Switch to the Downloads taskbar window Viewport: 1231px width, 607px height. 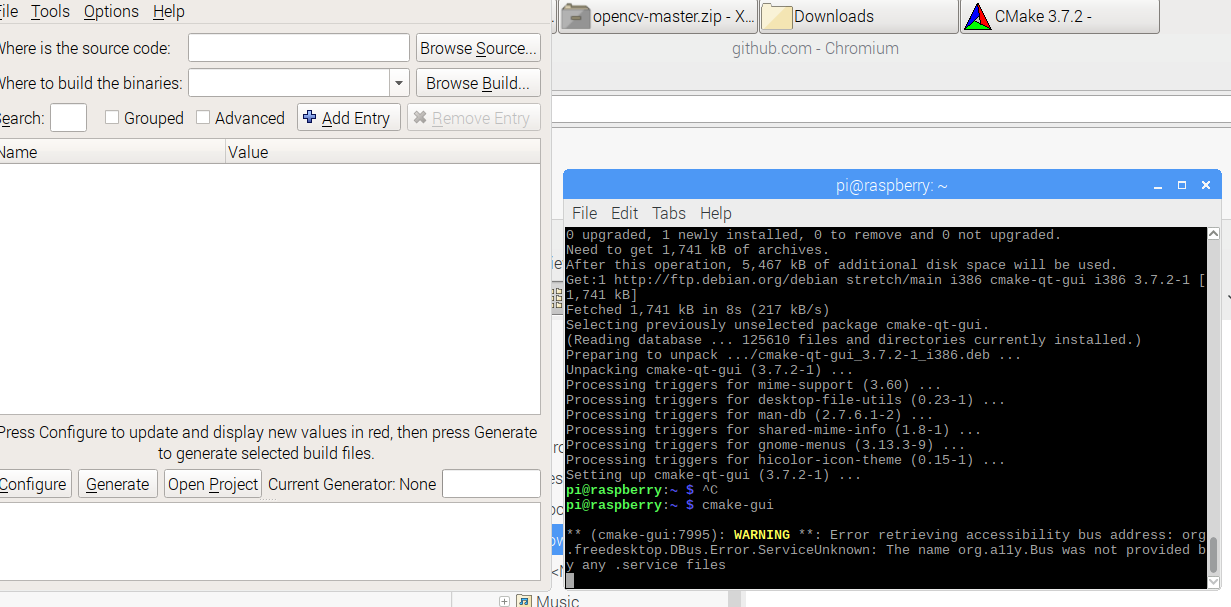click(x=859, y=17)
